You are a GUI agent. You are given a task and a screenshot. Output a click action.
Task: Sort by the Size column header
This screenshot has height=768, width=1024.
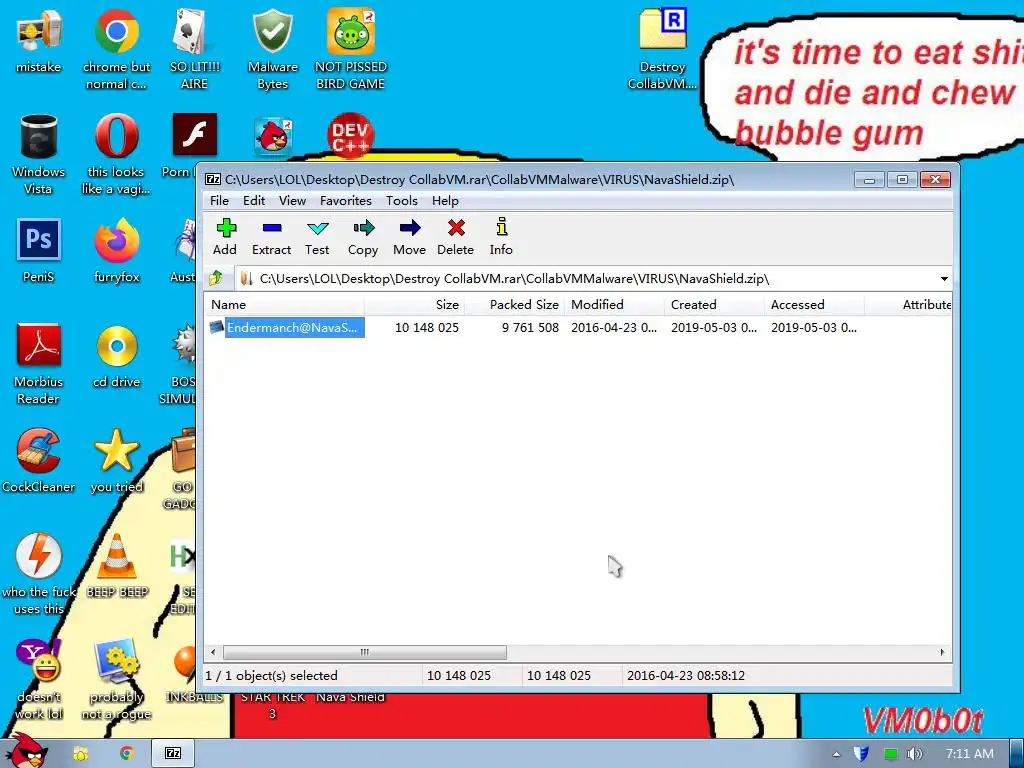coord(414,304)
